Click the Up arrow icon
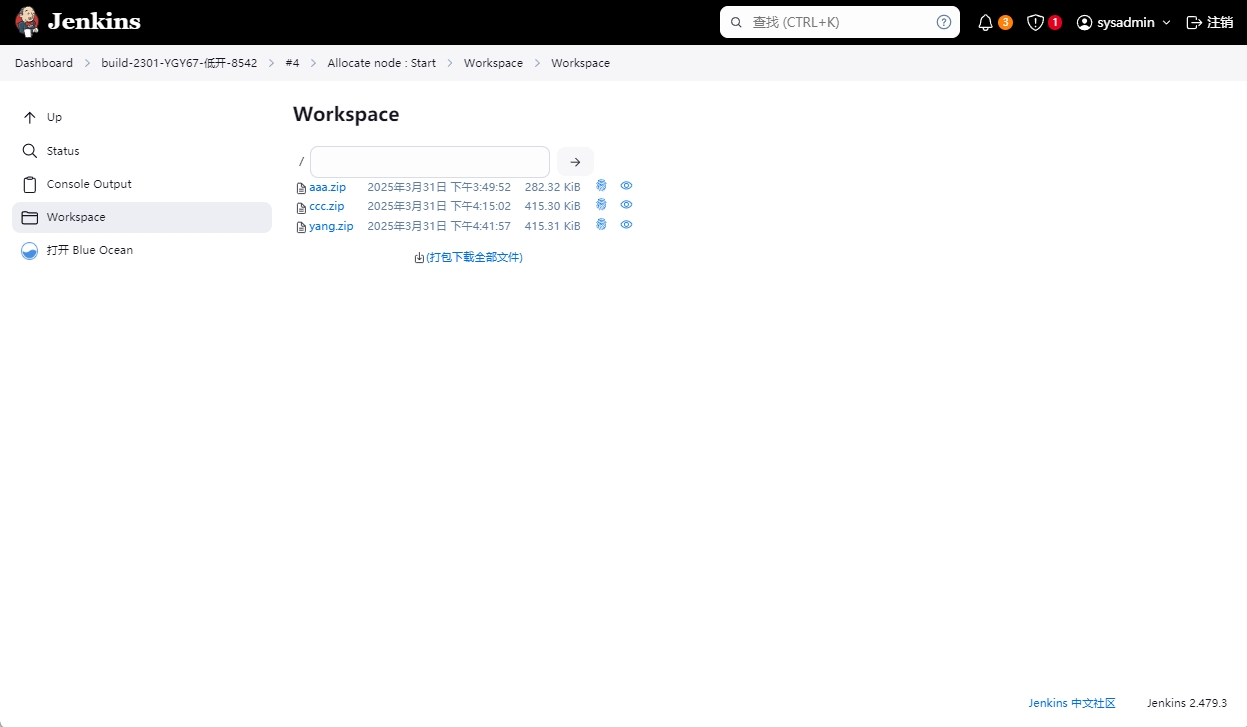1247x727 pixels. [x=29, y=117]
